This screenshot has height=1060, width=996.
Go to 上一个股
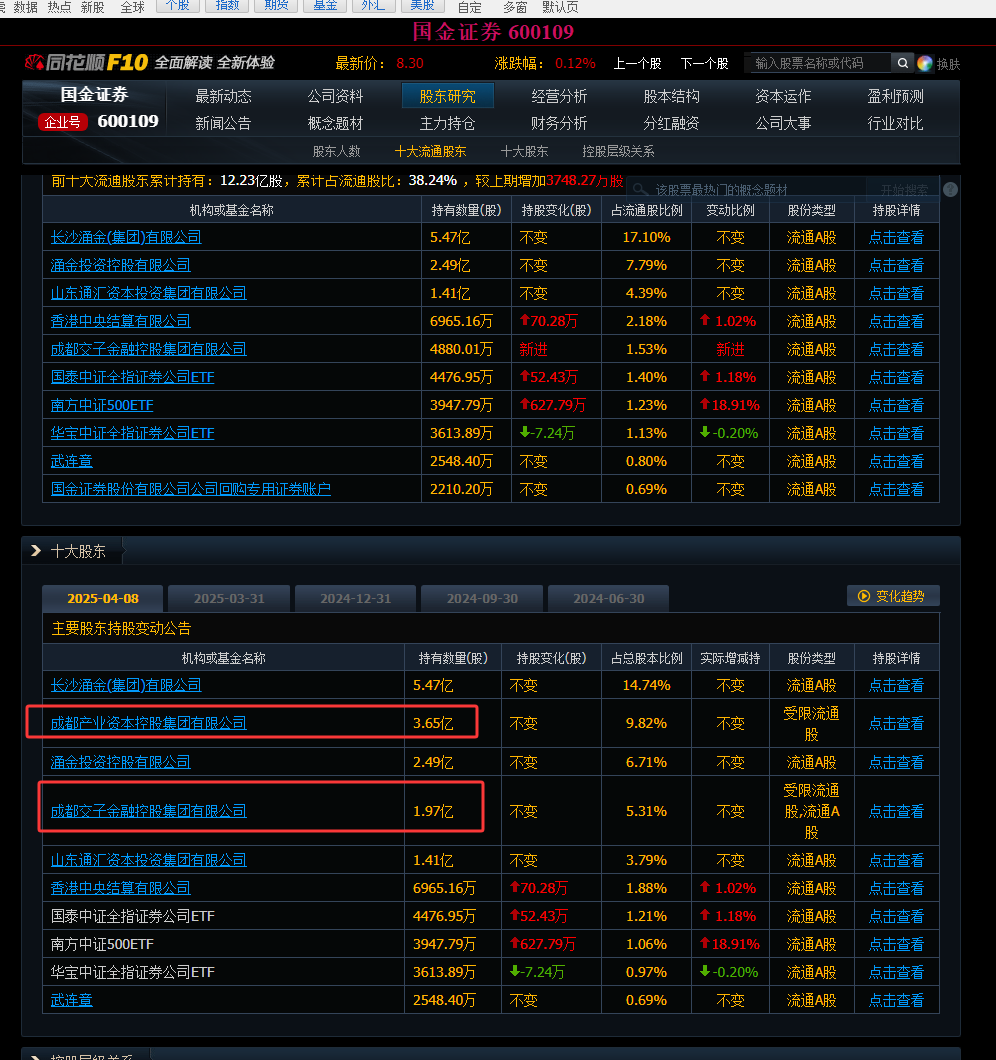point(637,64)
